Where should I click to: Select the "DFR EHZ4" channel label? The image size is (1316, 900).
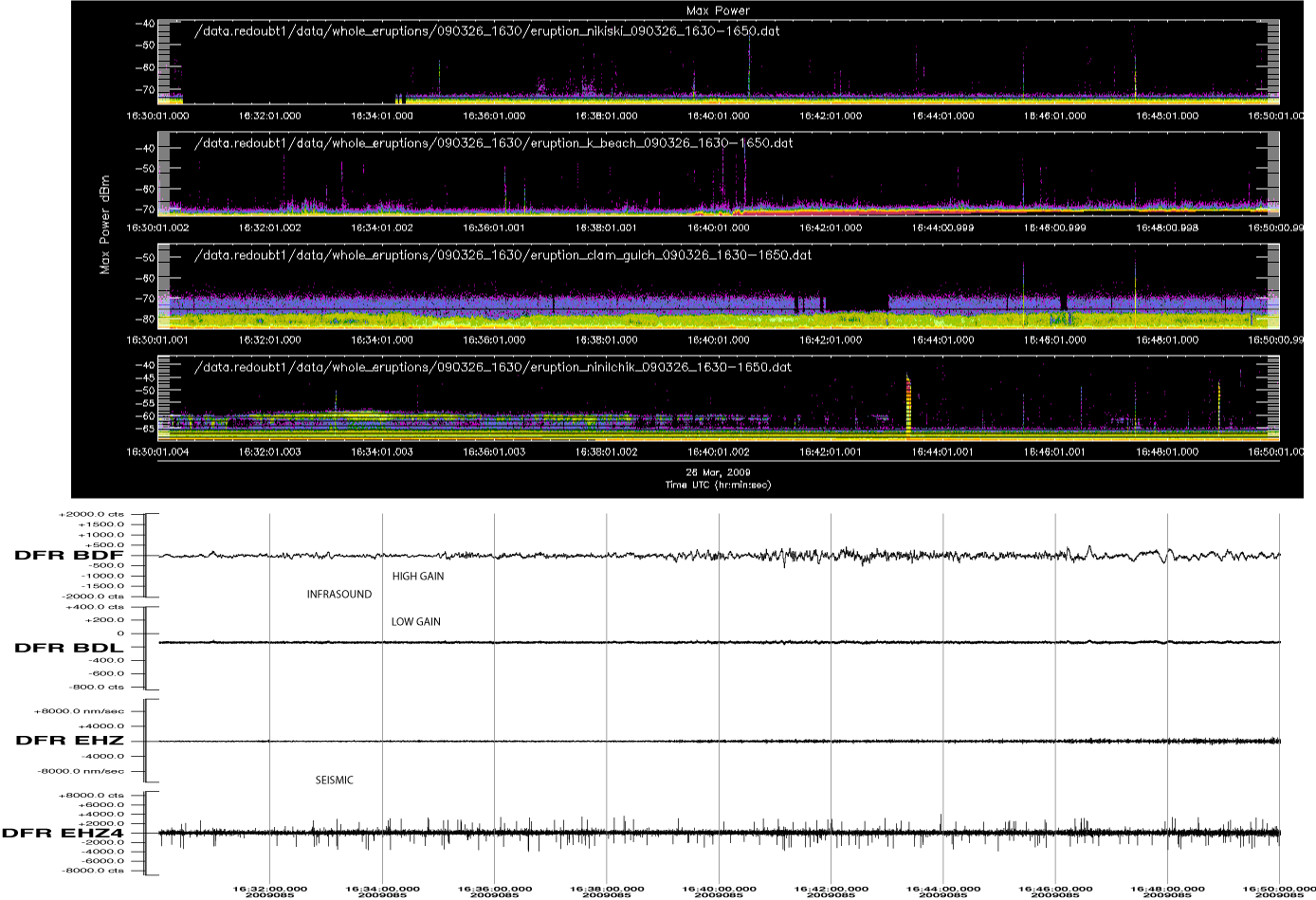tap(64, 834)
